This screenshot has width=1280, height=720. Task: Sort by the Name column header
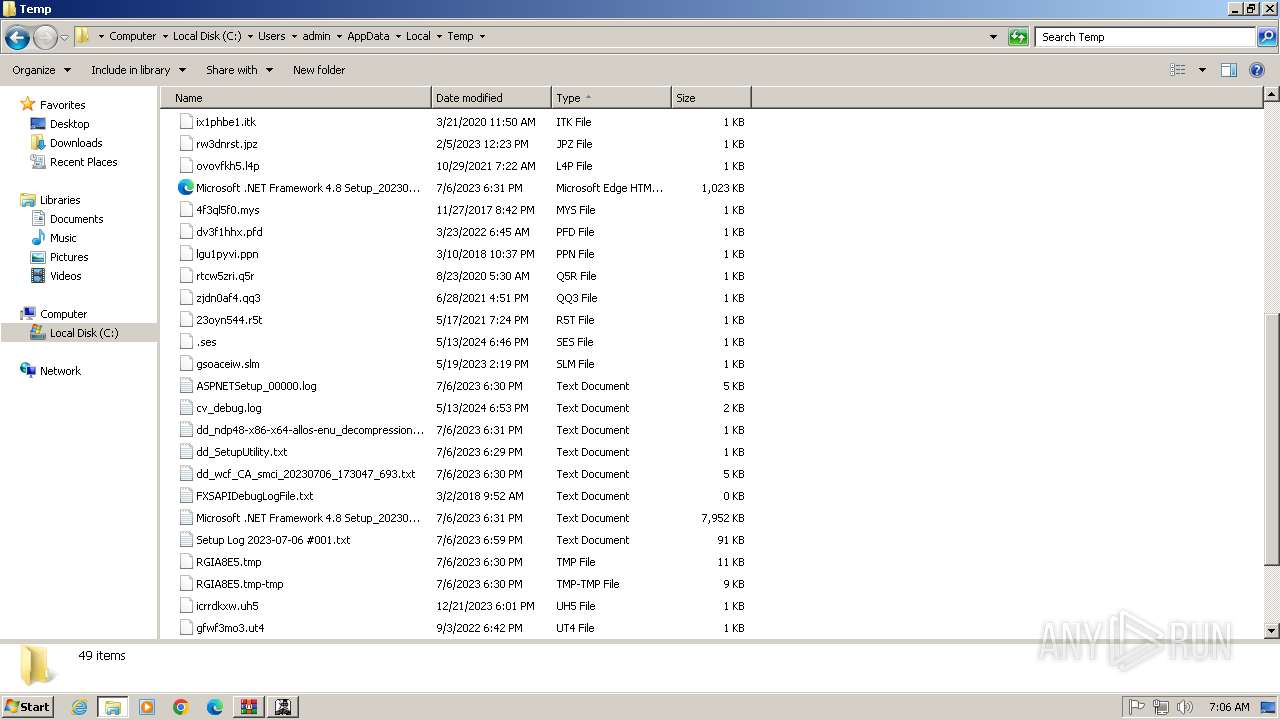296,98
